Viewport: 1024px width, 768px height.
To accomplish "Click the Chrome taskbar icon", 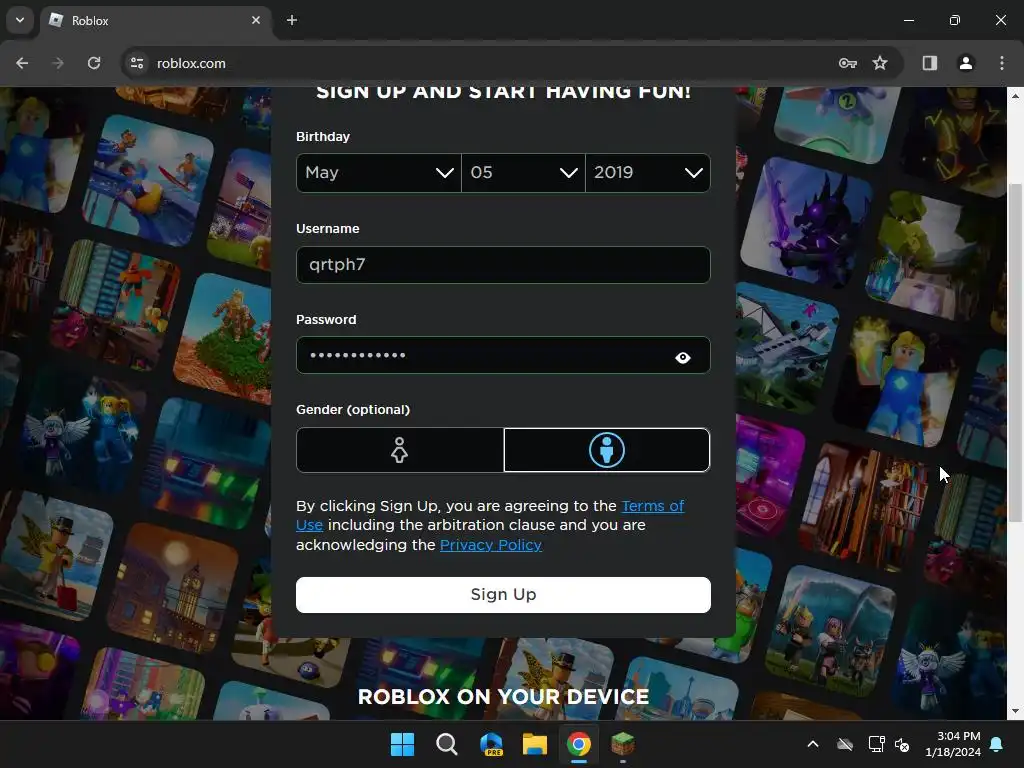I will point(579,744).
